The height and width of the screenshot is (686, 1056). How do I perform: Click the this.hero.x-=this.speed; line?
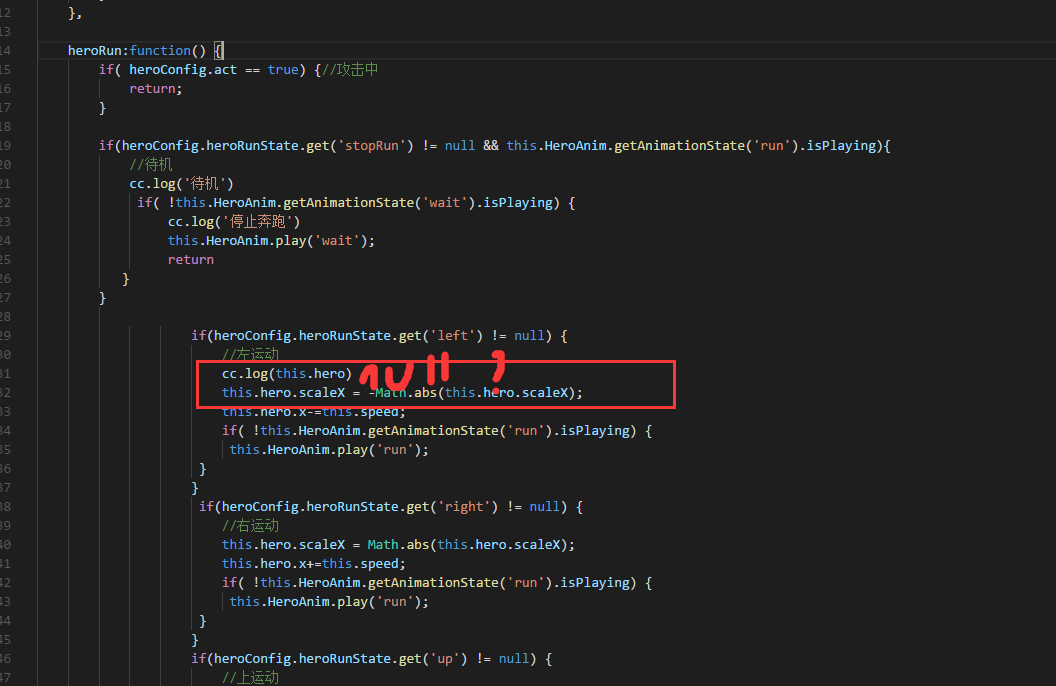314,411
